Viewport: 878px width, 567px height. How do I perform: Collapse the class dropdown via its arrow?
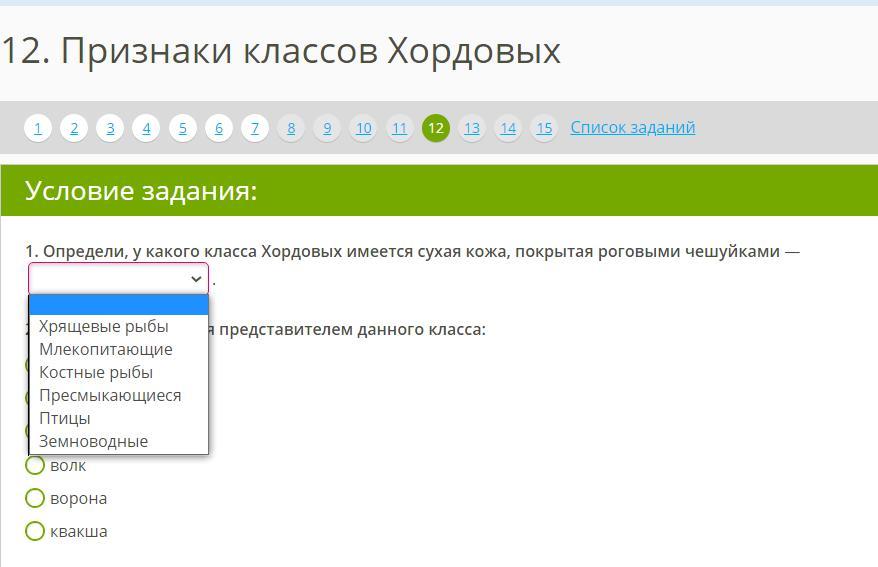click(x=196, y=279)
